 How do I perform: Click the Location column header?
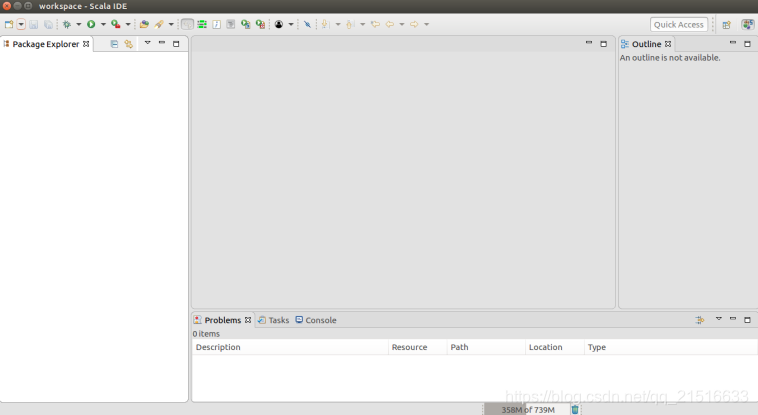tap(555, 347)
